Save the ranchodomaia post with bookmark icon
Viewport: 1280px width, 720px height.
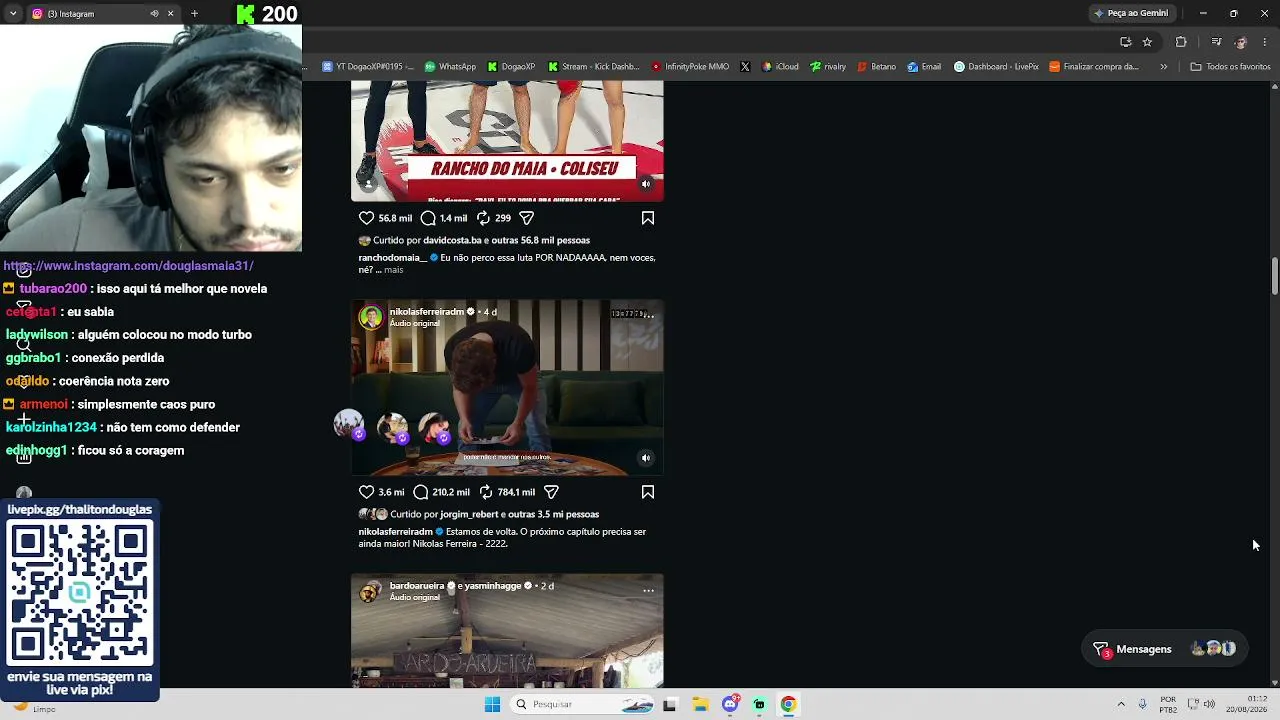click(x=648, y=218)
